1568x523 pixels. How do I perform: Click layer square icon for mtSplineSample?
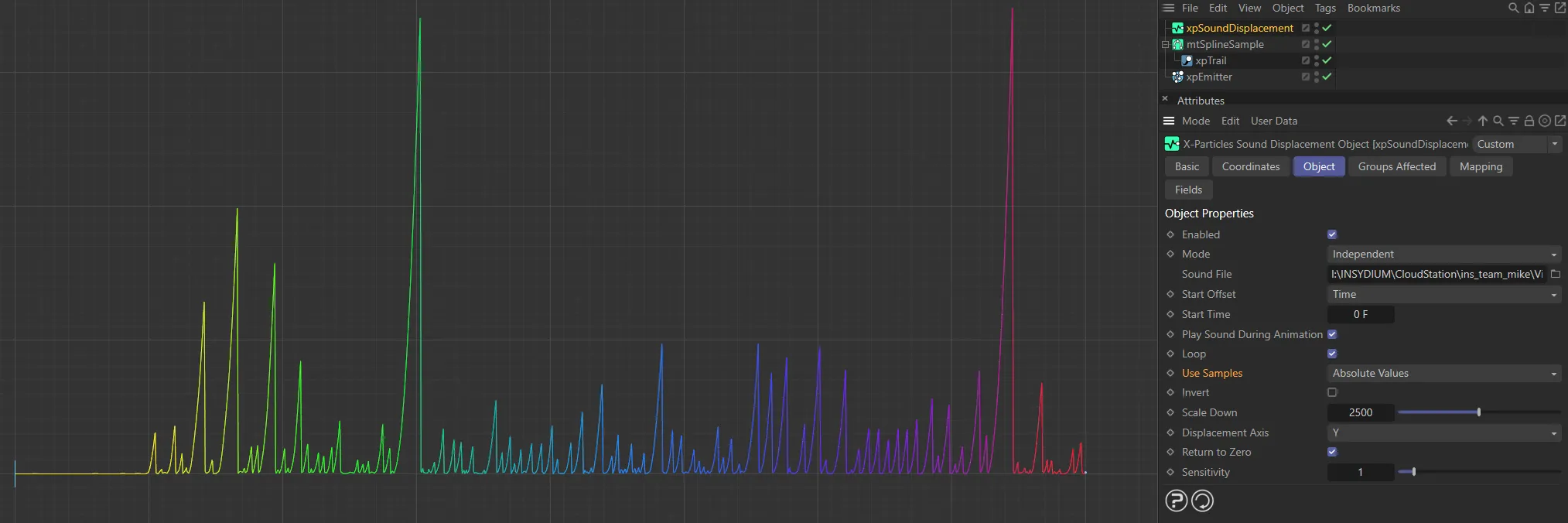[1306, 44]
